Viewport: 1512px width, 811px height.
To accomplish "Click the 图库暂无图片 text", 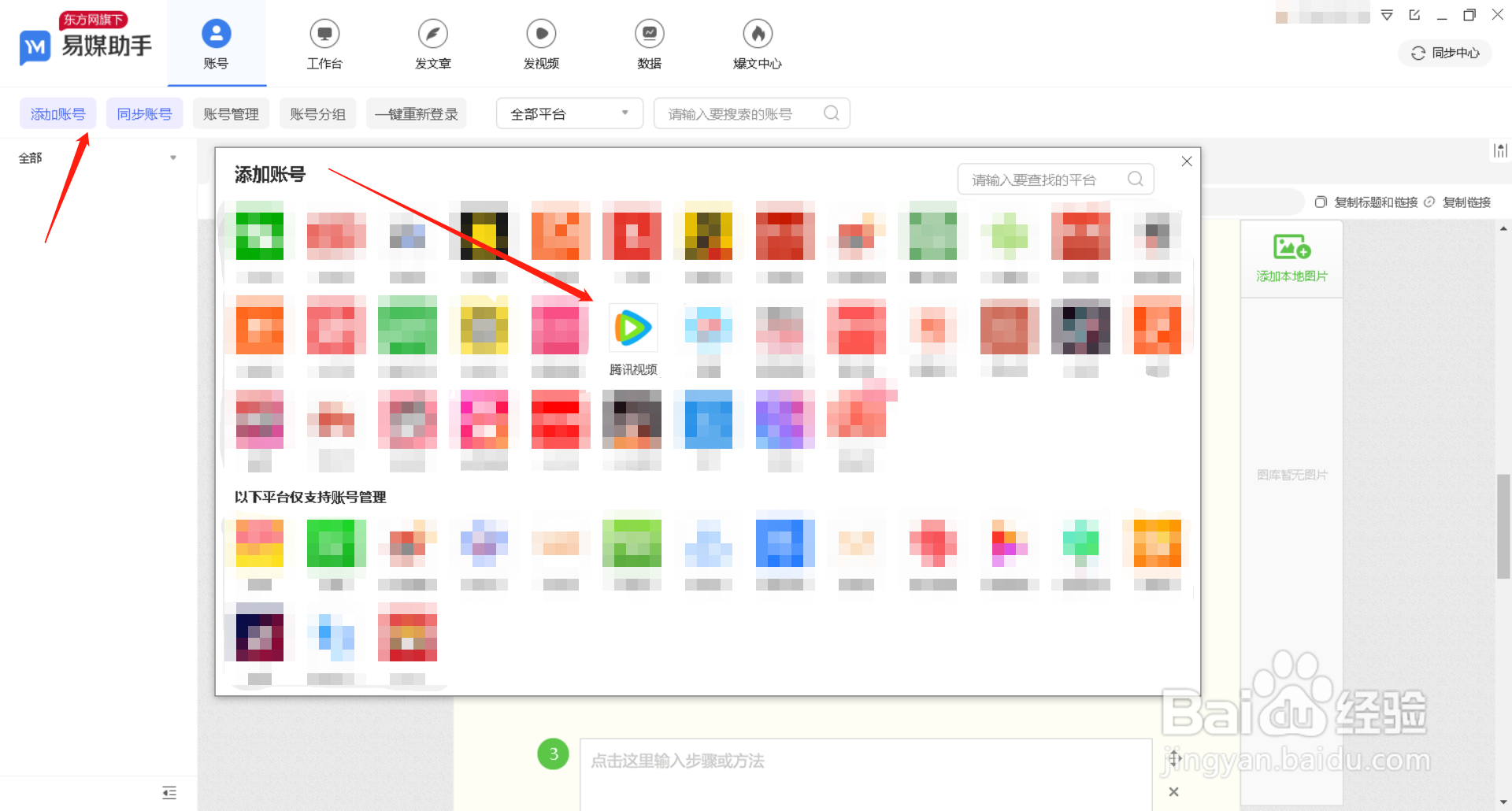I will coord(1291,475).
